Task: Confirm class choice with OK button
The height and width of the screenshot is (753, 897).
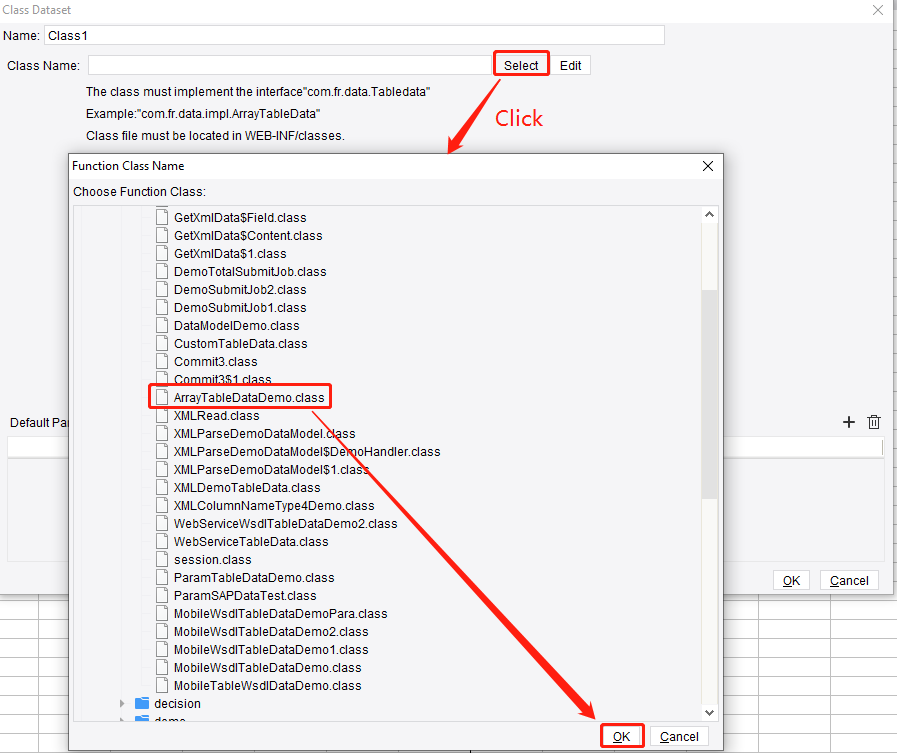Action: point(622,735)
